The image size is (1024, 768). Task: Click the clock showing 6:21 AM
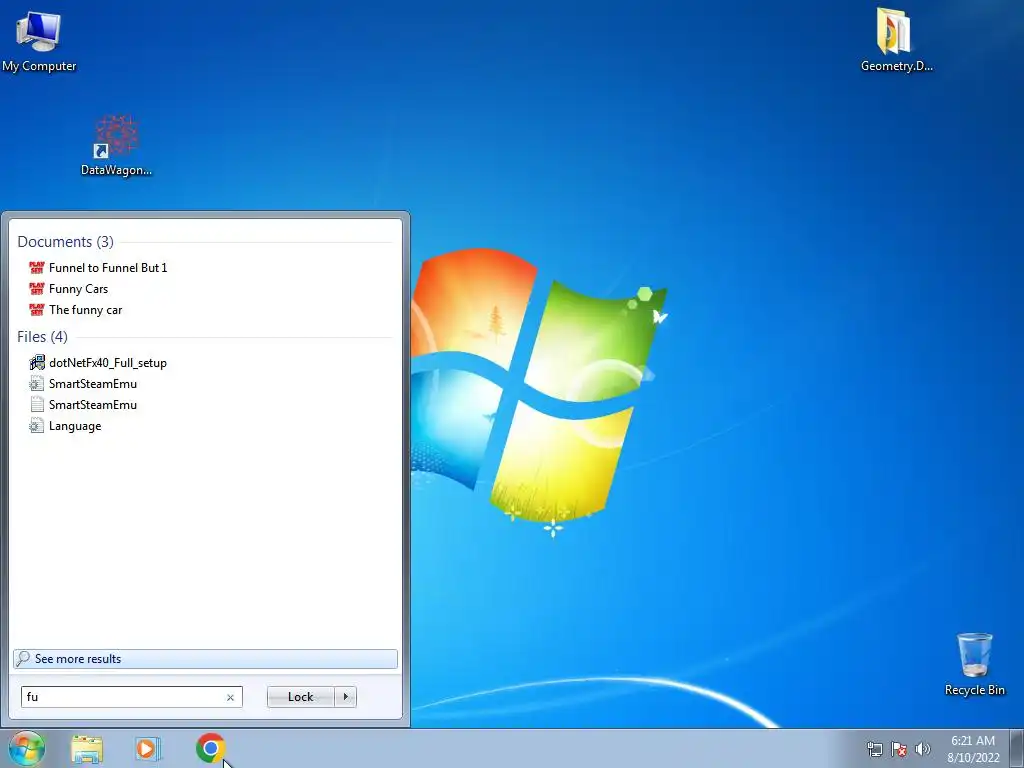[973, 749]
